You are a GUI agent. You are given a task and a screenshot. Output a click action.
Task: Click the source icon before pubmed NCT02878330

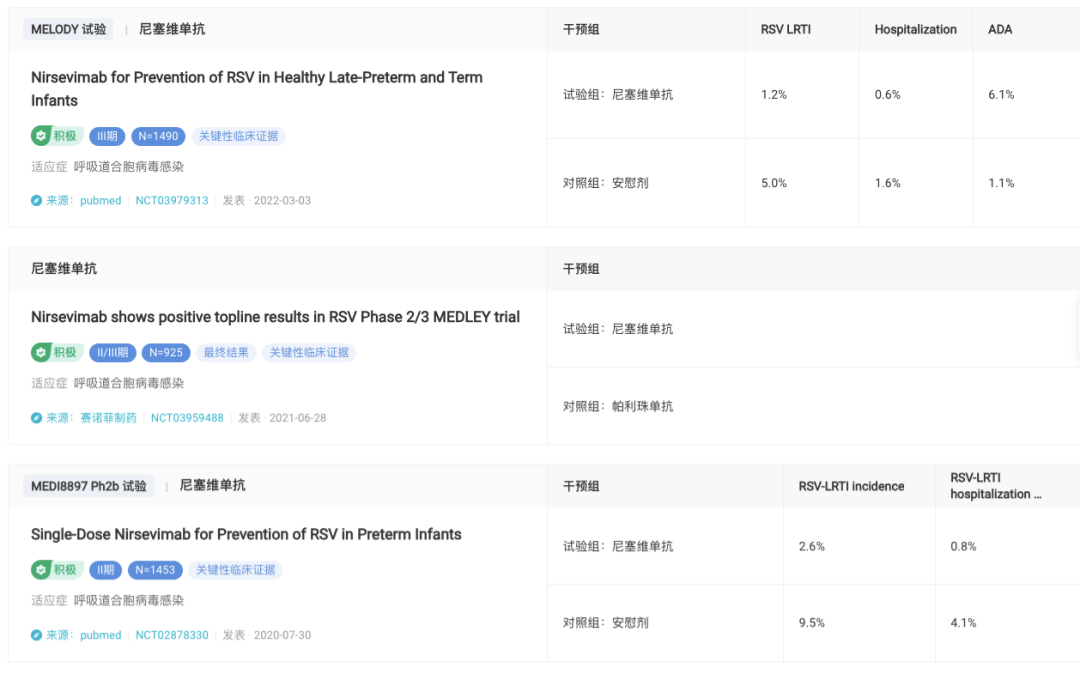[37, 635]
